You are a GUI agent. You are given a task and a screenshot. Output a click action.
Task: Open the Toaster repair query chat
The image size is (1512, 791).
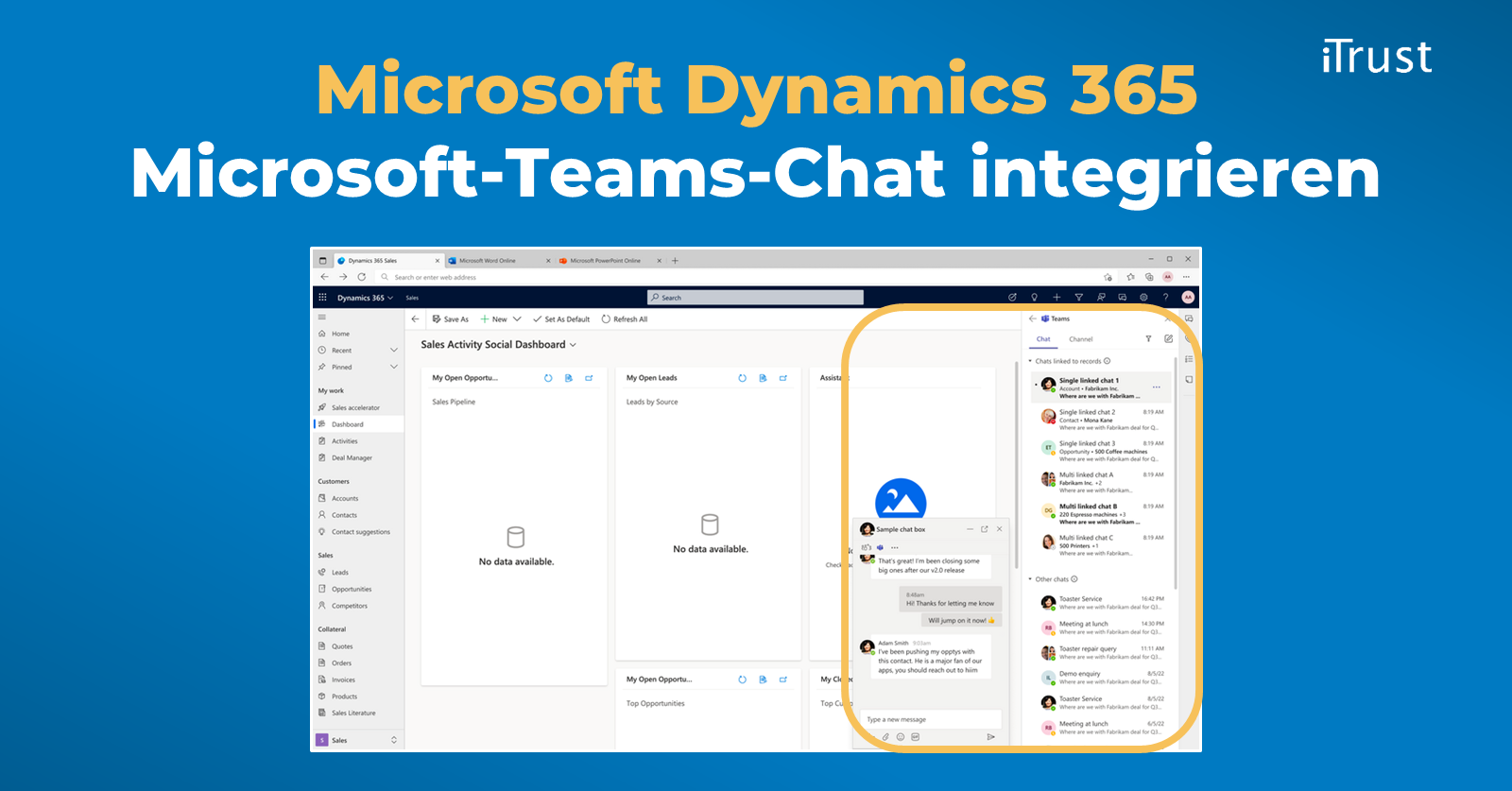point(1102,653)
